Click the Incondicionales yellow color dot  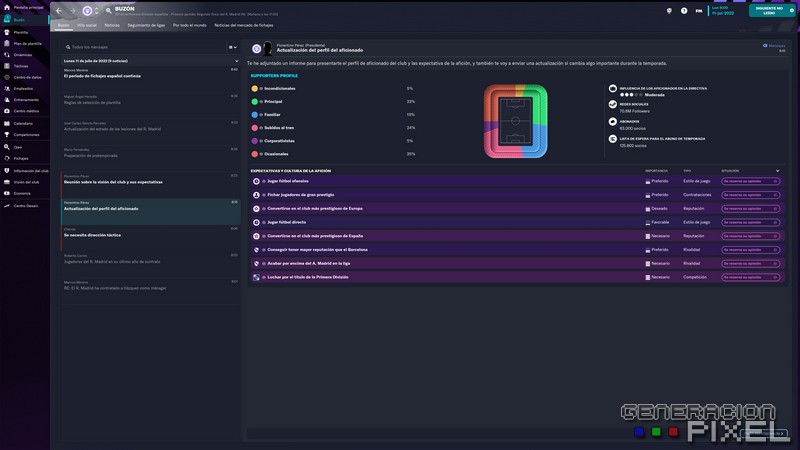255,89
